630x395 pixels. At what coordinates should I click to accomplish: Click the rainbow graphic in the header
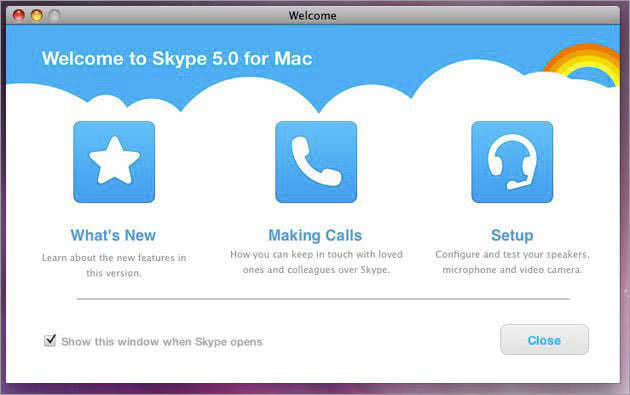[583, 64]
